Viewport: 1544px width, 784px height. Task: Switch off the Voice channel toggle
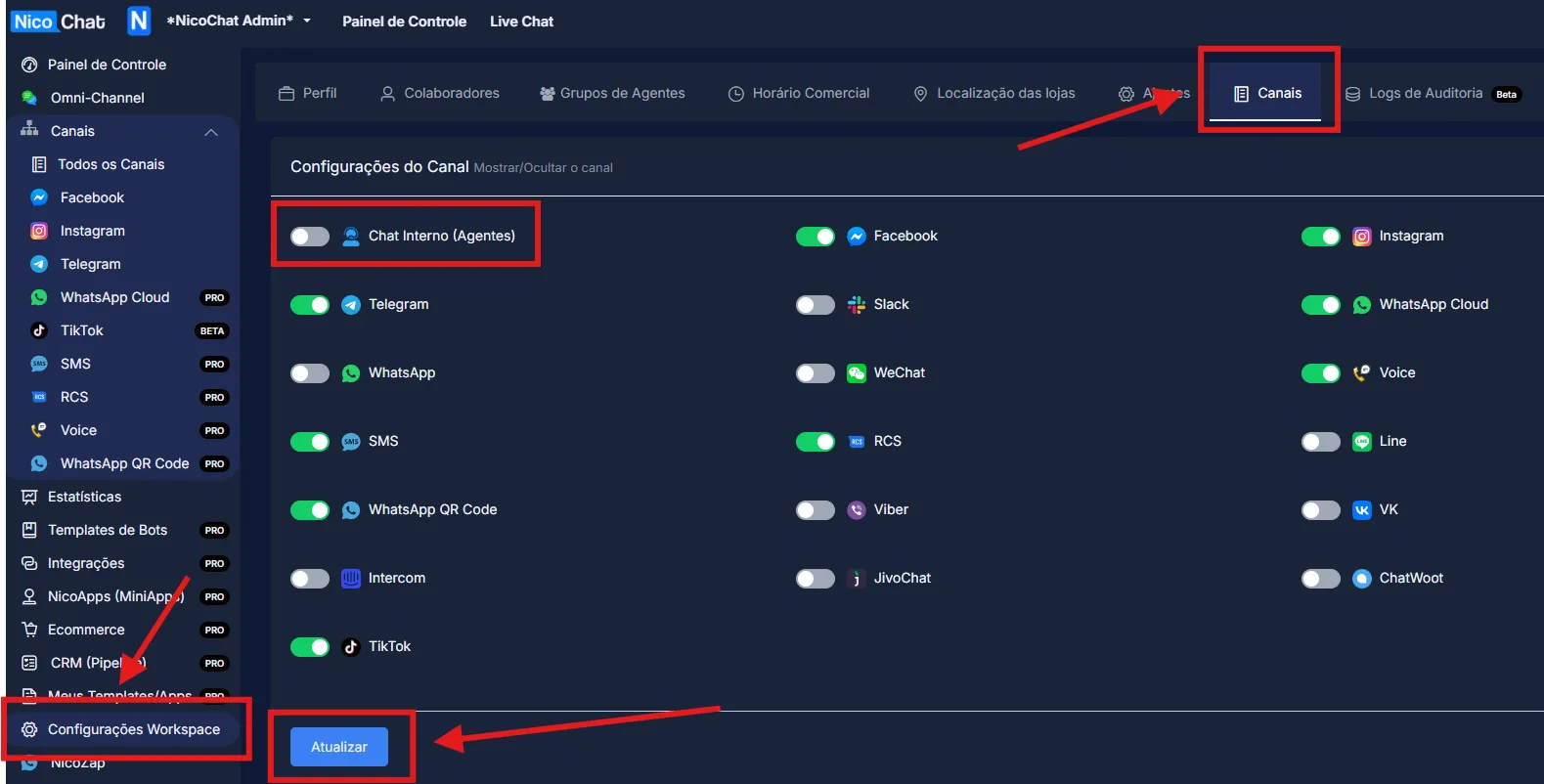[1321, 373]
